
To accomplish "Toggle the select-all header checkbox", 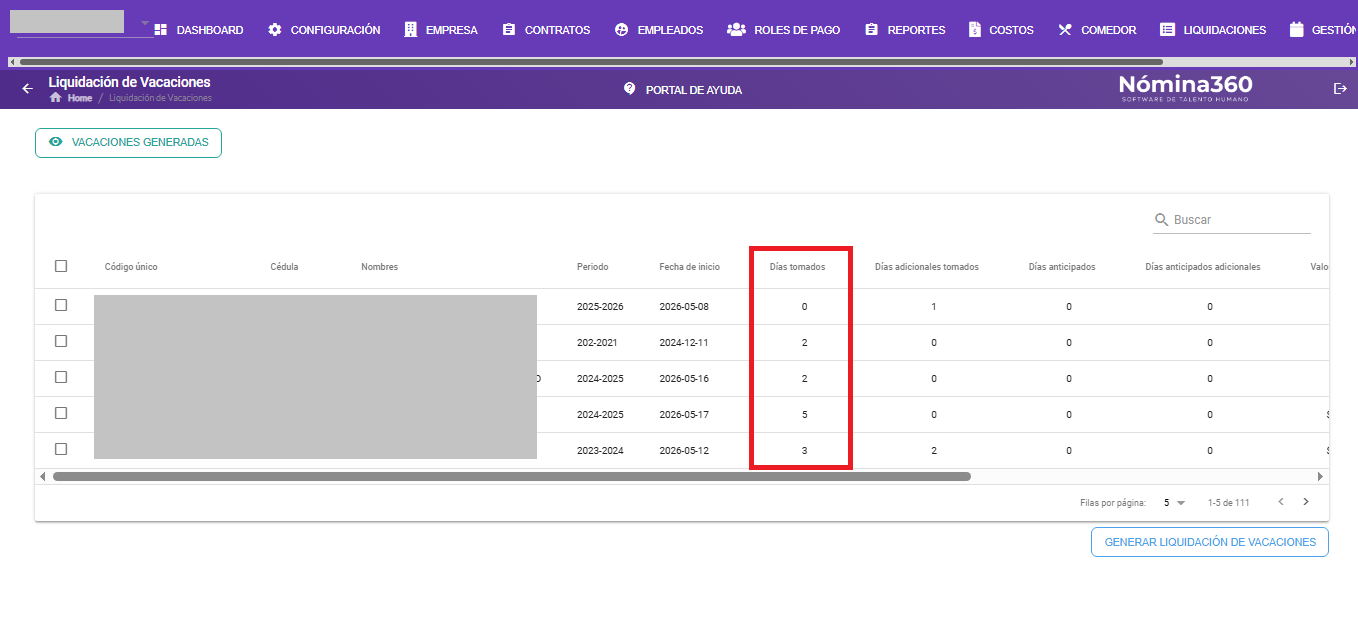I will [x=61, y=266].
